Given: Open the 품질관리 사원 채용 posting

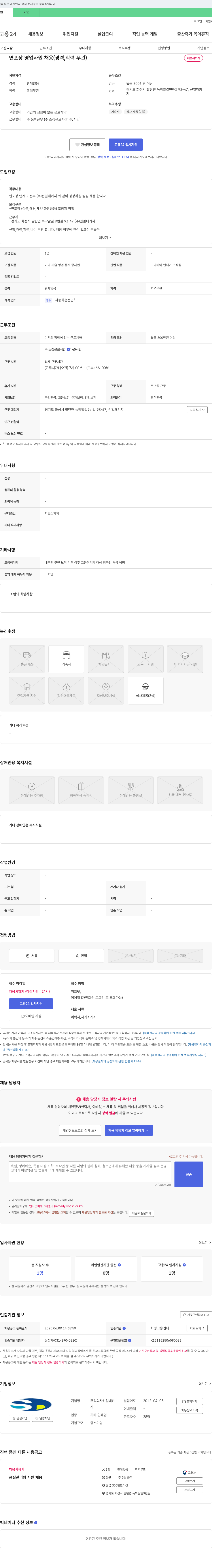Looking at the screenshot, I should pyautogui.click(x=26, y=1477).
